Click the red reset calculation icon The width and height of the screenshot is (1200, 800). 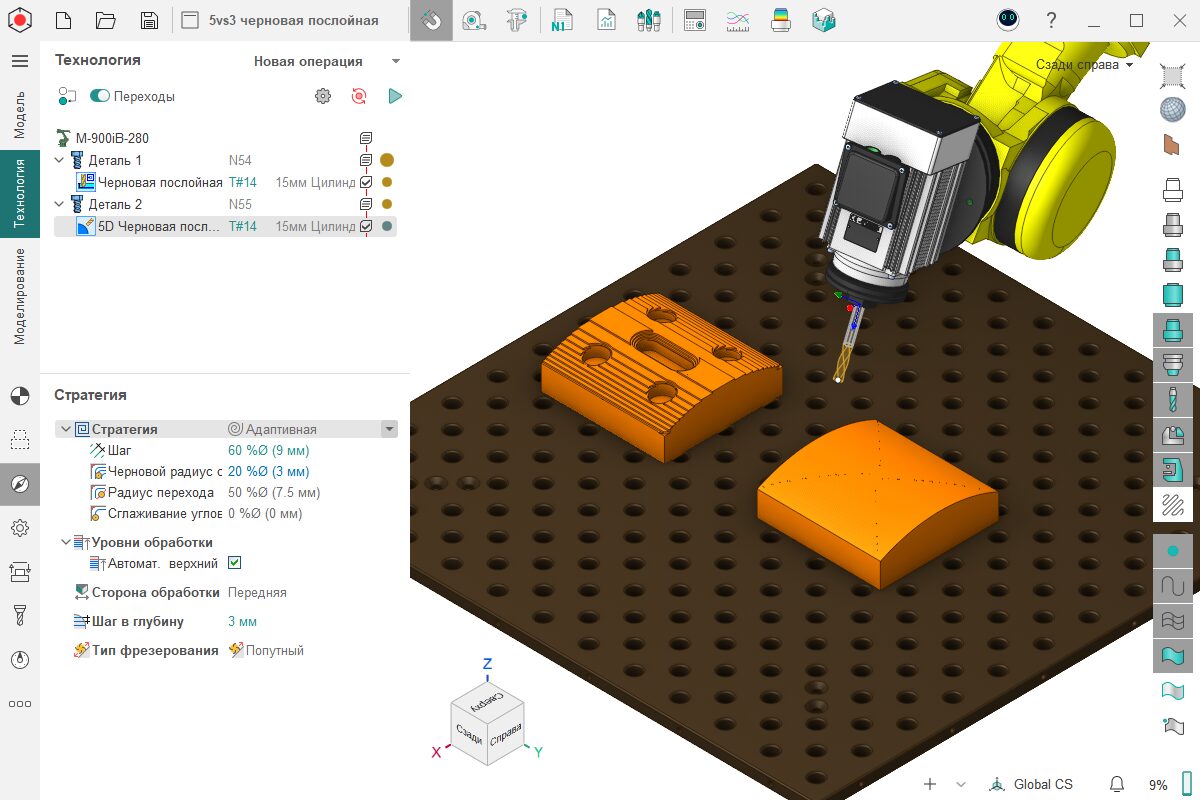[359, 96]
